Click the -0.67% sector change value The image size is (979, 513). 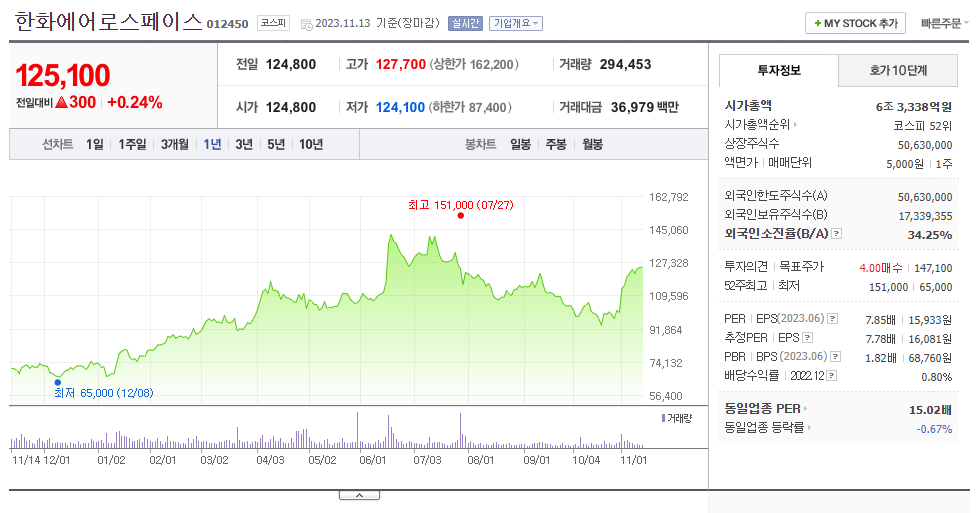point(934,429)
